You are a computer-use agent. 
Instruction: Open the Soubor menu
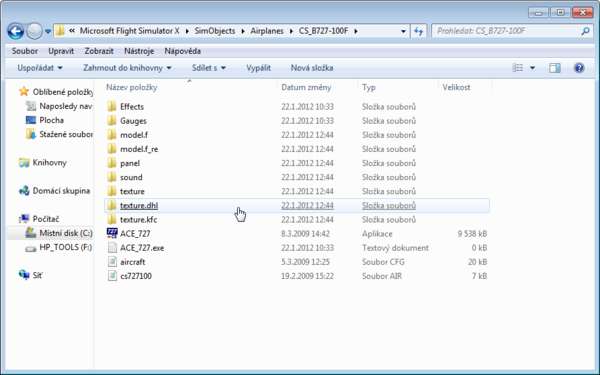pyautogui.click(x=24, y=51)
